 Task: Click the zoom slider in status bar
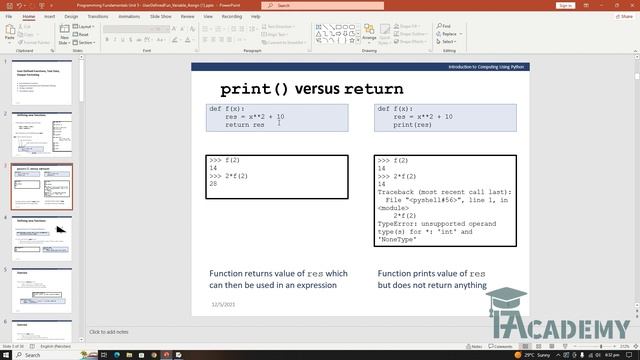click(x=594, y=347)
